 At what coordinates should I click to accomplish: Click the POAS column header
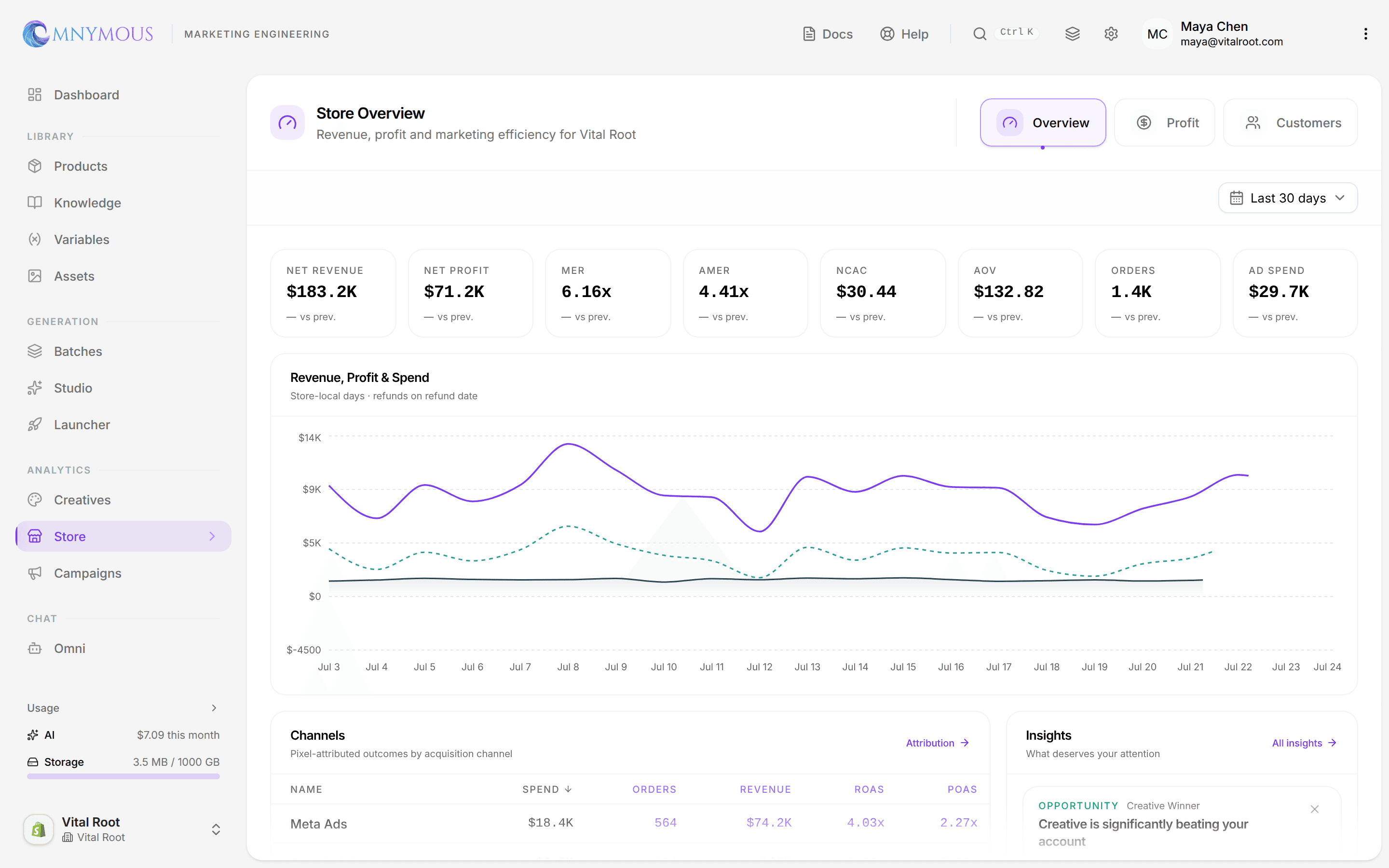pos(962,789)
